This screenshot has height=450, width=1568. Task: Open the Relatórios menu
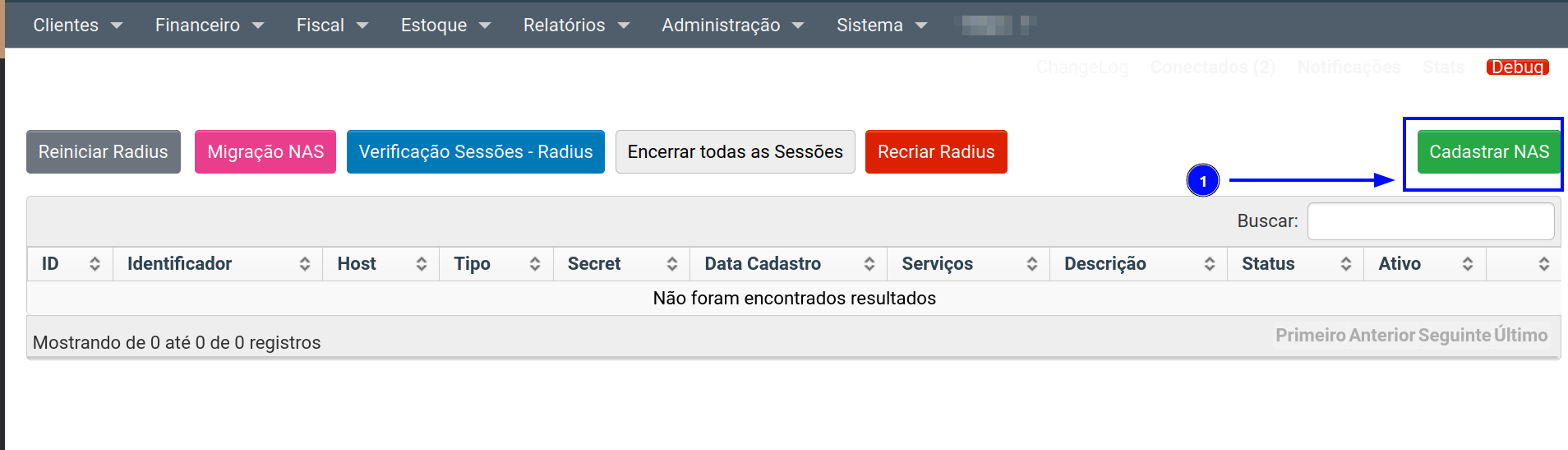[575, 26]
